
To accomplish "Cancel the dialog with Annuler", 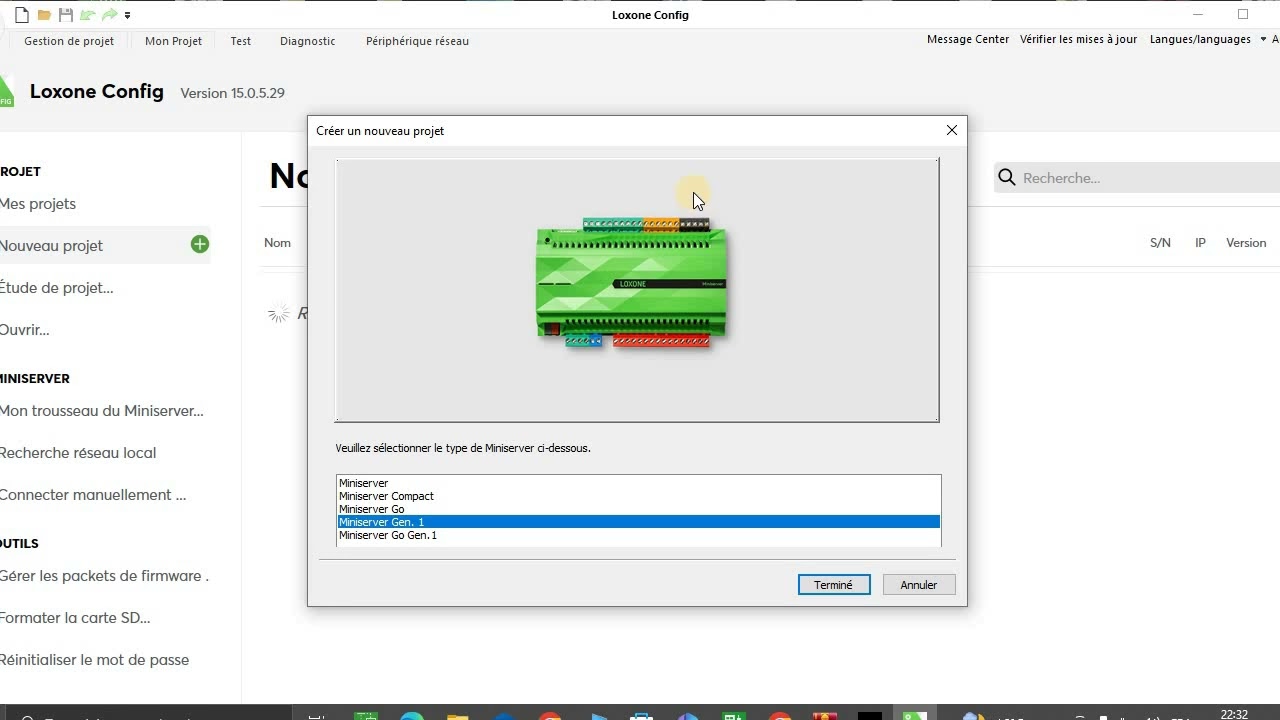I will pyautogui.click(x=919, y=585).
